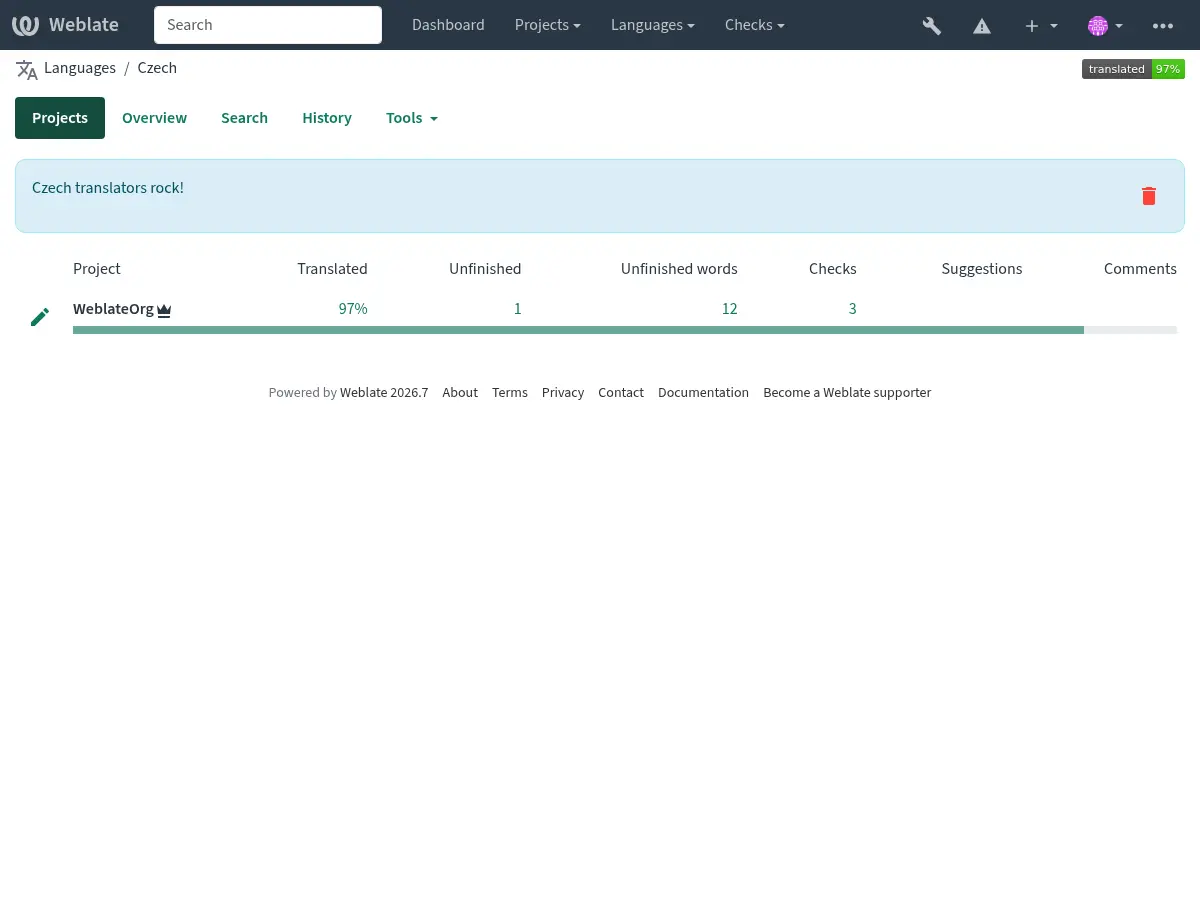Click Become a Weblate supporter link
Image resolution: width=1200 pixels, height=918 pixels.
coord(847,393)
